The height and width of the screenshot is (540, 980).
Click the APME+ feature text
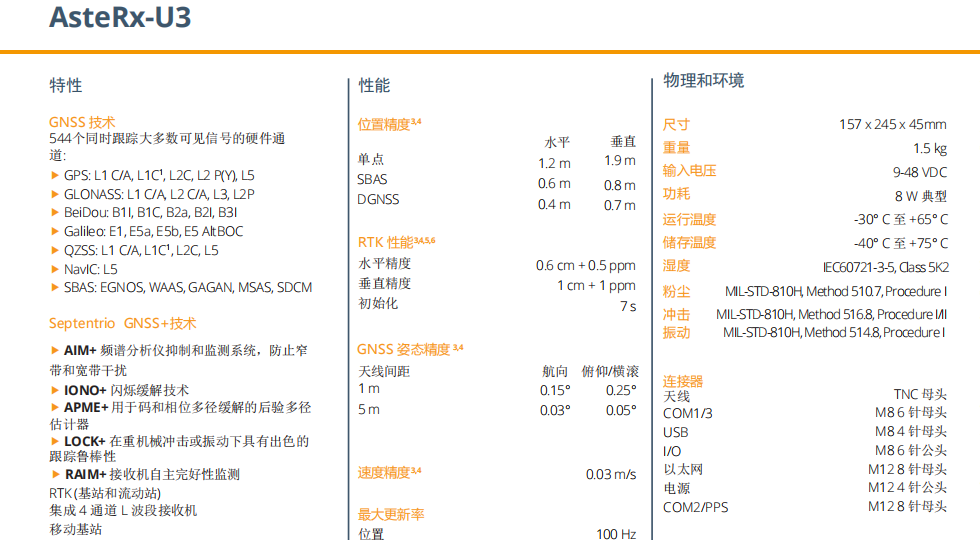[x=180, y=416]
